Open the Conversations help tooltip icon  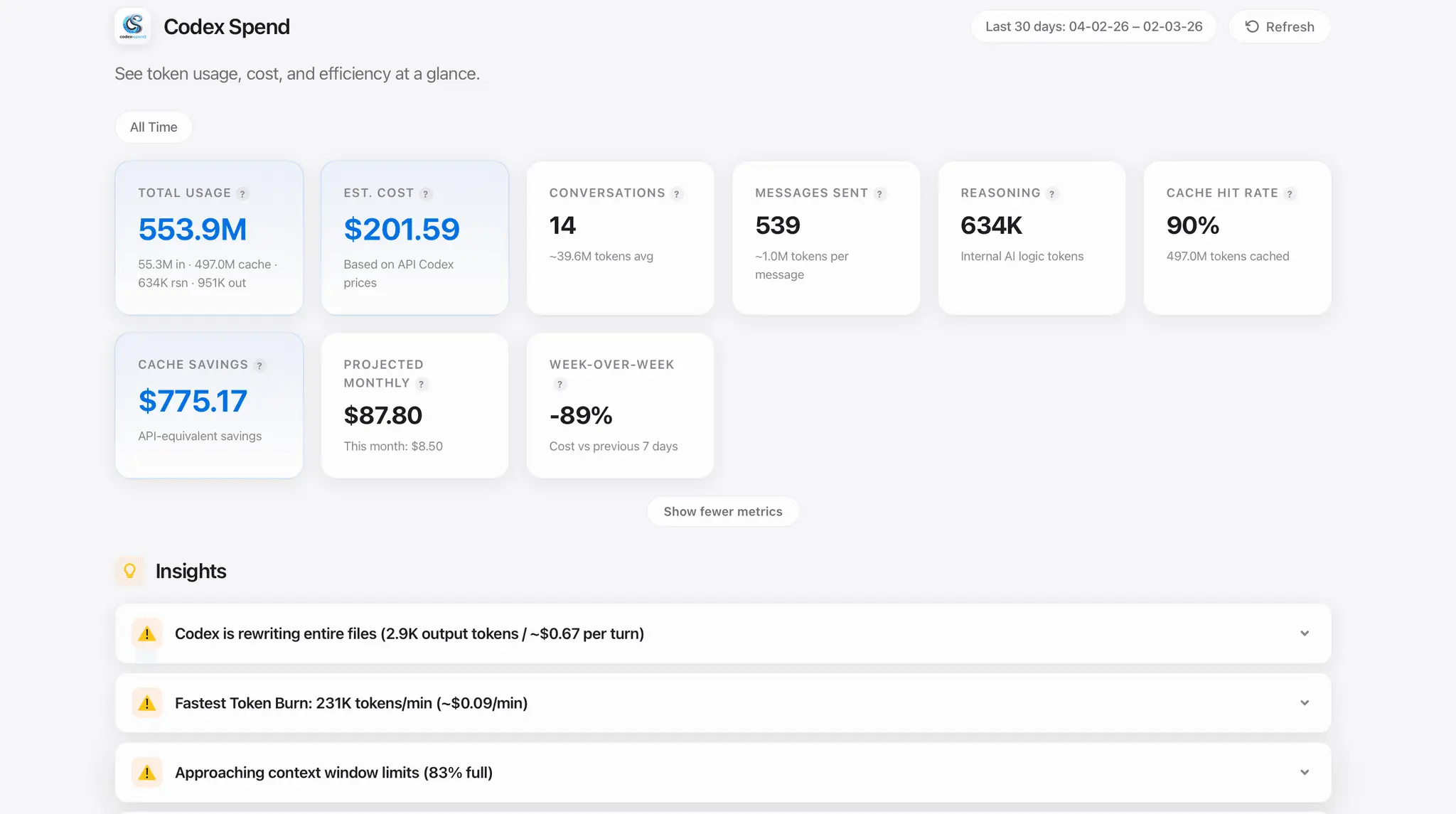point(677,194)
